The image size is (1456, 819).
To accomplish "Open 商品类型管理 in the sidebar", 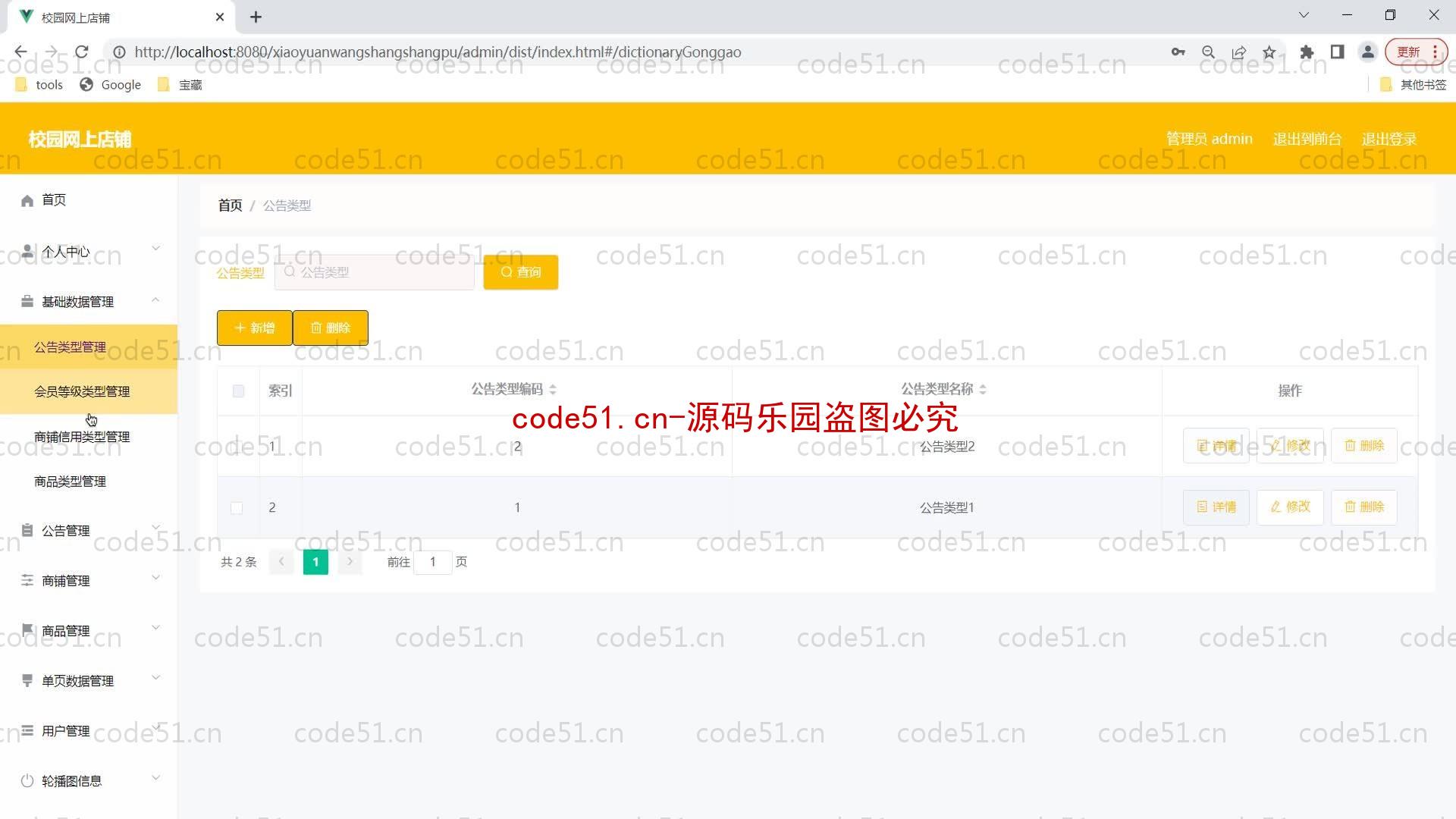I will (x=89, y=482).
